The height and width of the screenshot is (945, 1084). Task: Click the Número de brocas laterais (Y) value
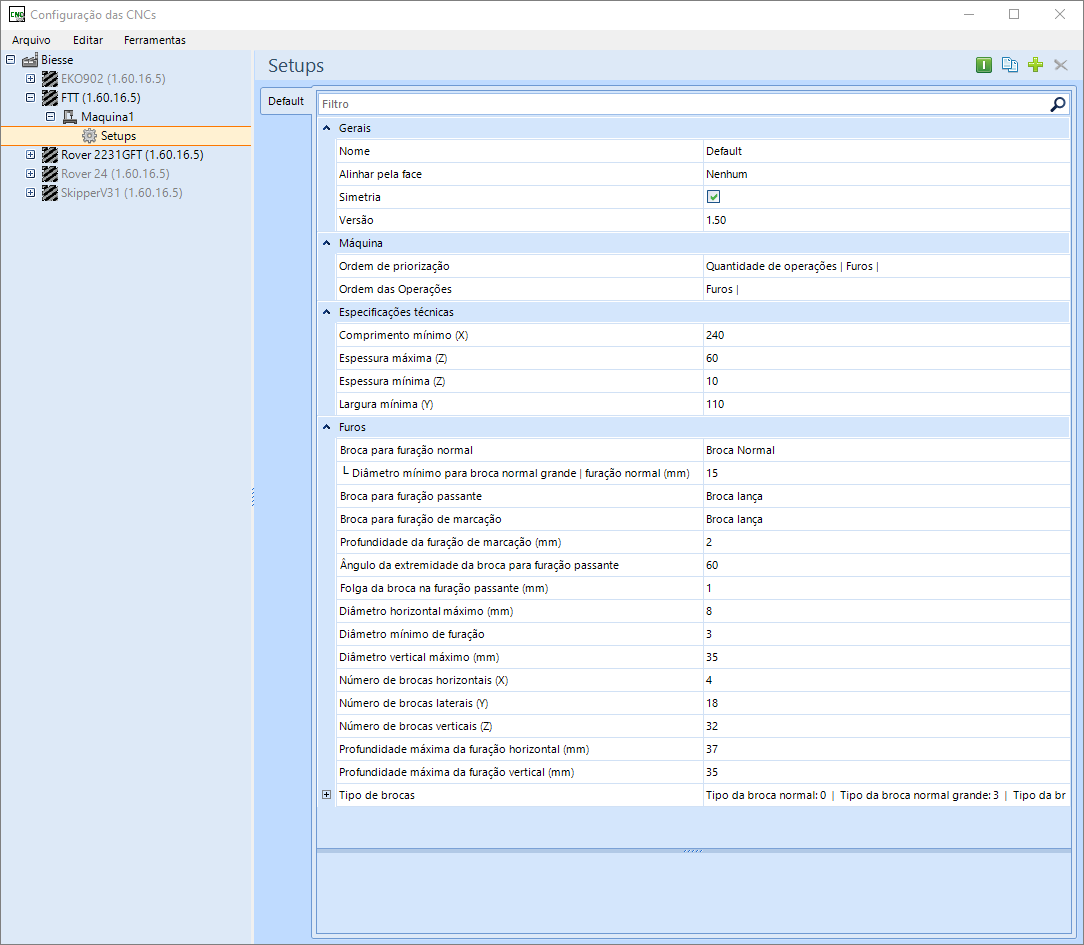click(x=886, y=703)
